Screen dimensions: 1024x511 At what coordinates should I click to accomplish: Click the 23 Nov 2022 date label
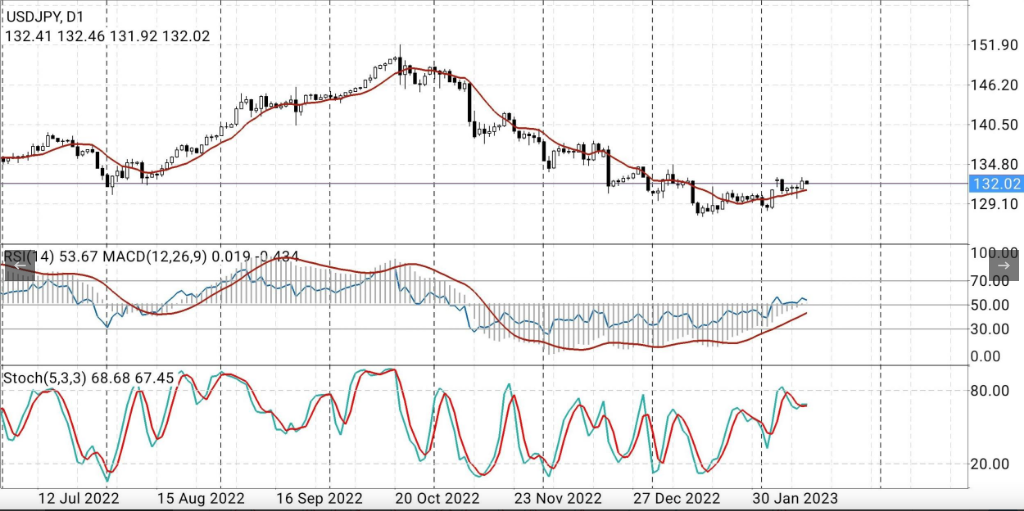(x=557, y=498)
